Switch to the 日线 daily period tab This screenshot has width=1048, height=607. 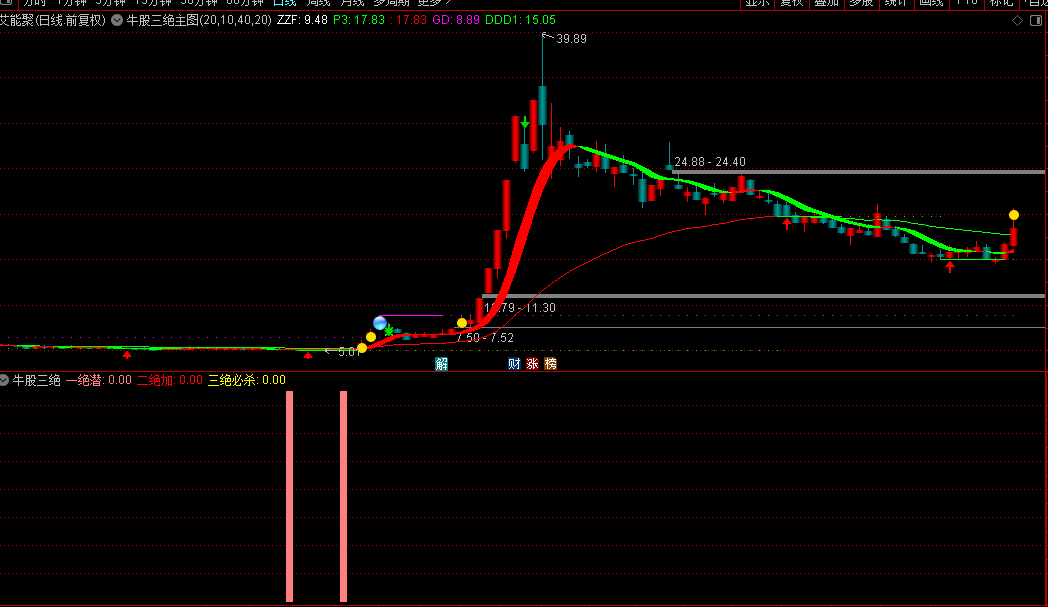(x=285, y=3)
